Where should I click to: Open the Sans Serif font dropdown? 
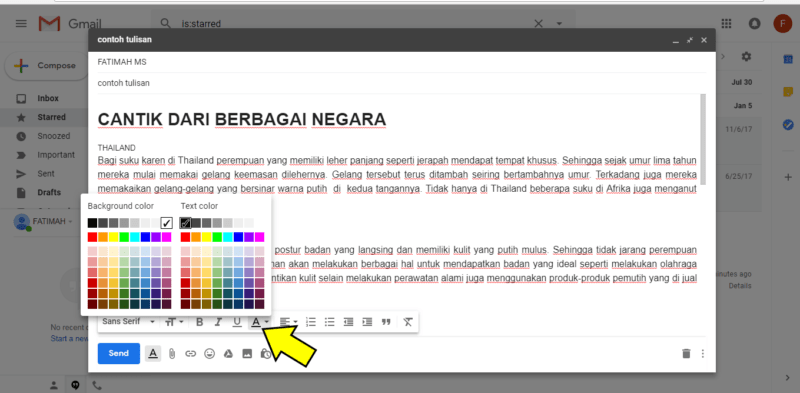129,322
